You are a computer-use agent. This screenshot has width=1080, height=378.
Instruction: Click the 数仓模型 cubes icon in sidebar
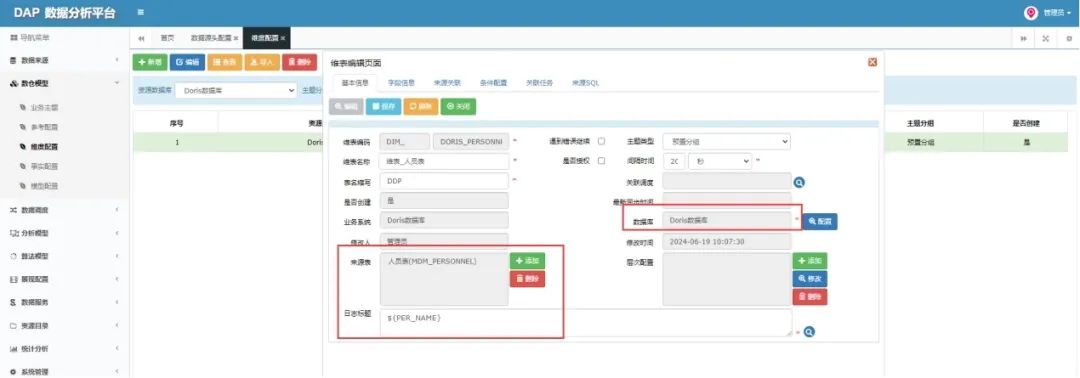[14, 83]
